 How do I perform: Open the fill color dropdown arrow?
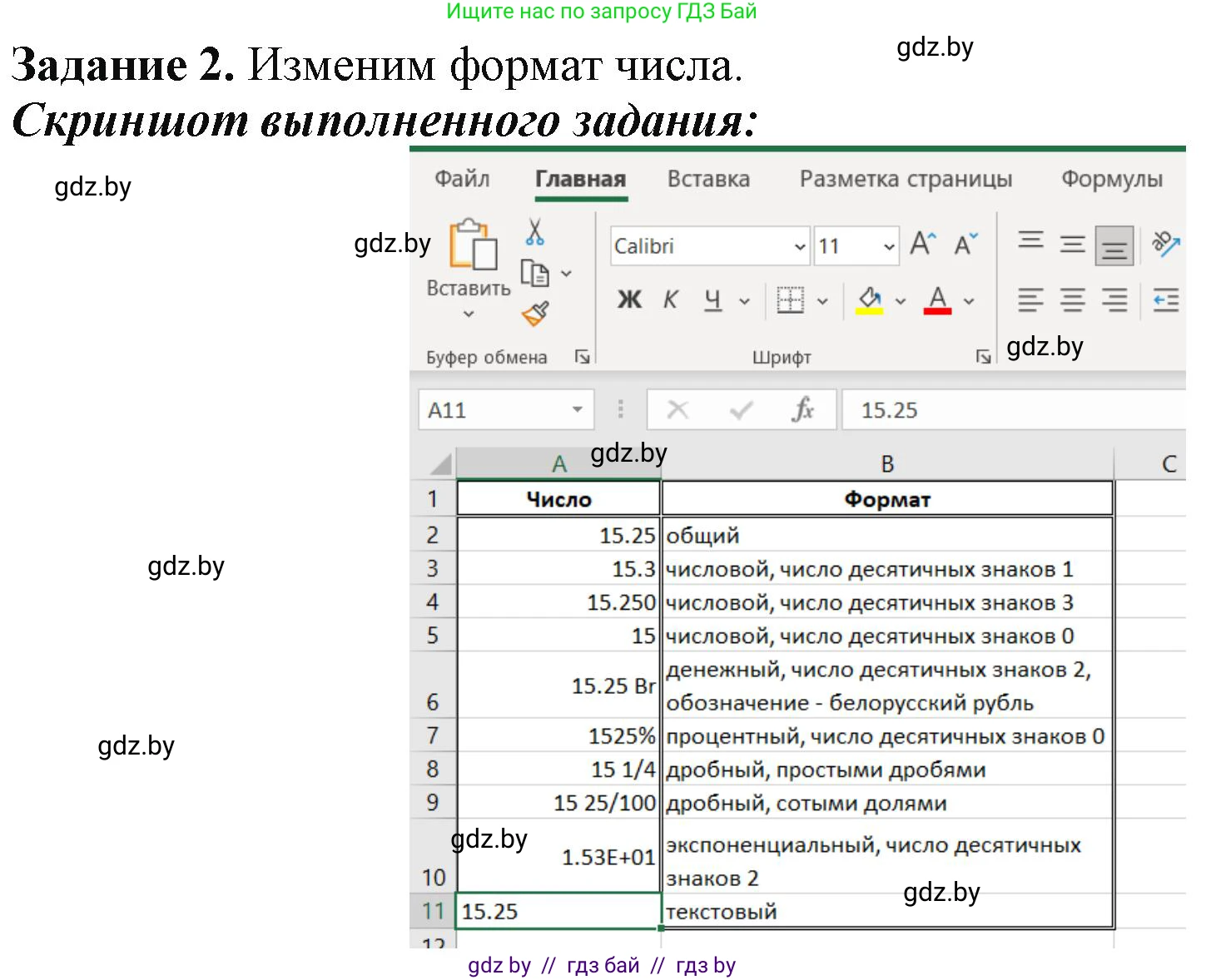click(x=899, y=300)
